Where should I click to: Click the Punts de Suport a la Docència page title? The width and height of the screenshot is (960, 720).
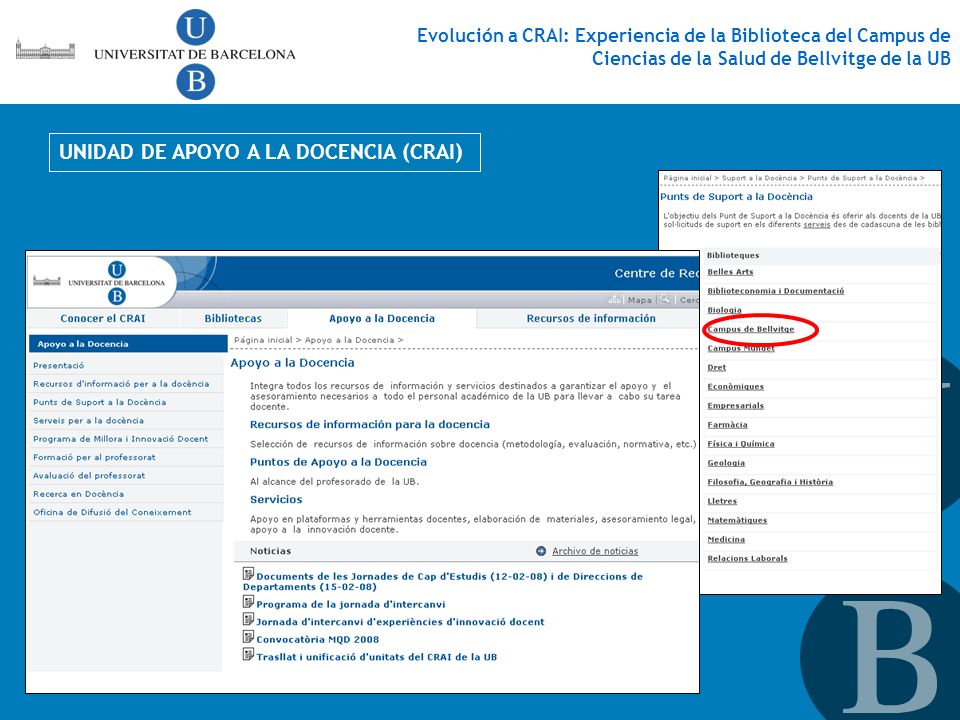[737, 197]
